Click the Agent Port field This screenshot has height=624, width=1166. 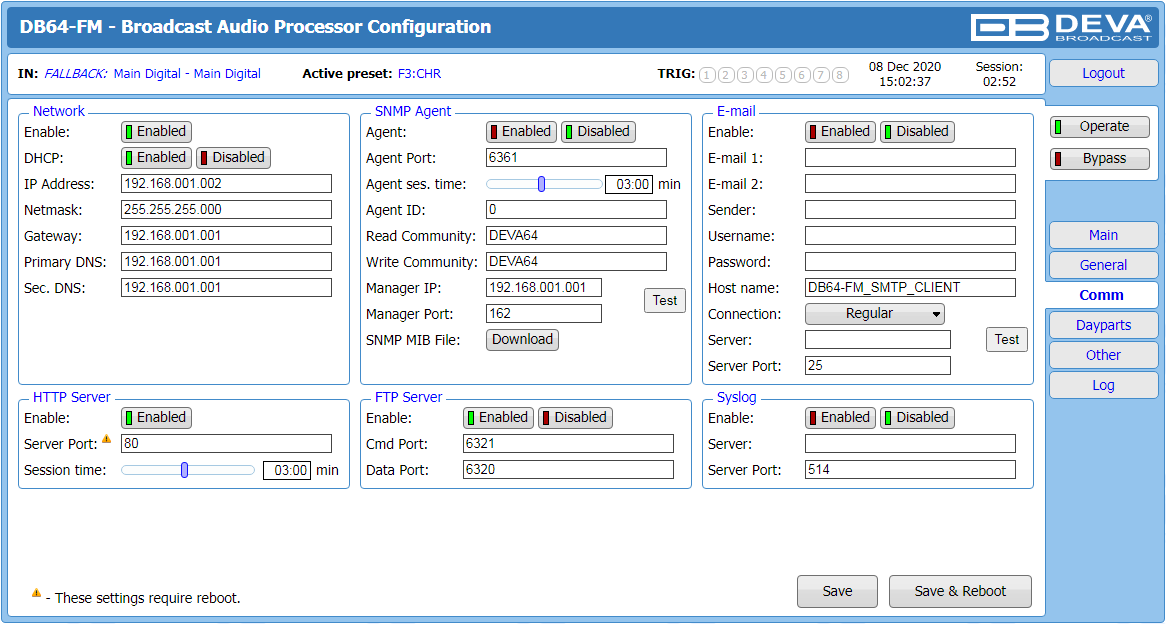click(x=576, y=158)
